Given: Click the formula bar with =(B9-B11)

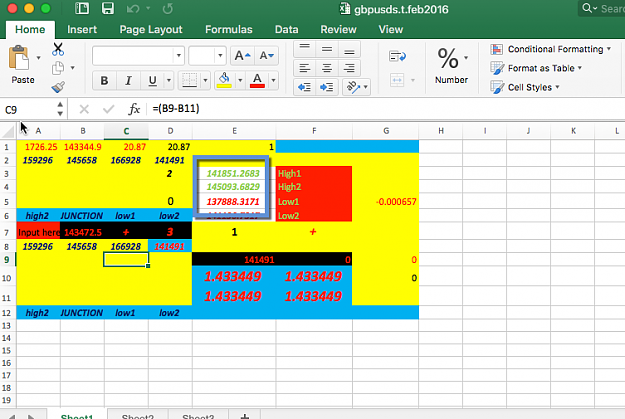Looking at the screenshot, I should click(x=385, y=108).
